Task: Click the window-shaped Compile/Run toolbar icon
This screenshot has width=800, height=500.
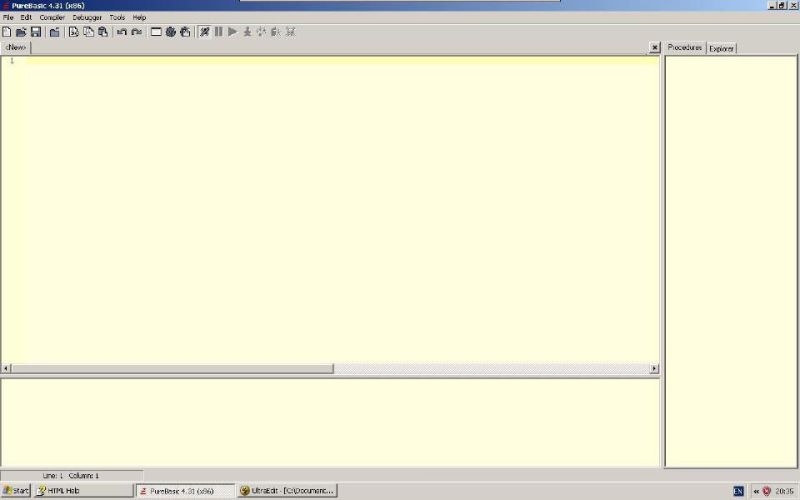Action: tap(156, 32)
